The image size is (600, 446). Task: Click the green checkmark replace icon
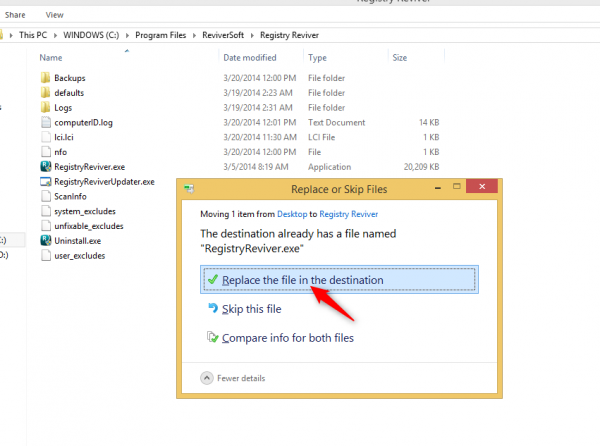pyautogui.click(x=213, y=280)
